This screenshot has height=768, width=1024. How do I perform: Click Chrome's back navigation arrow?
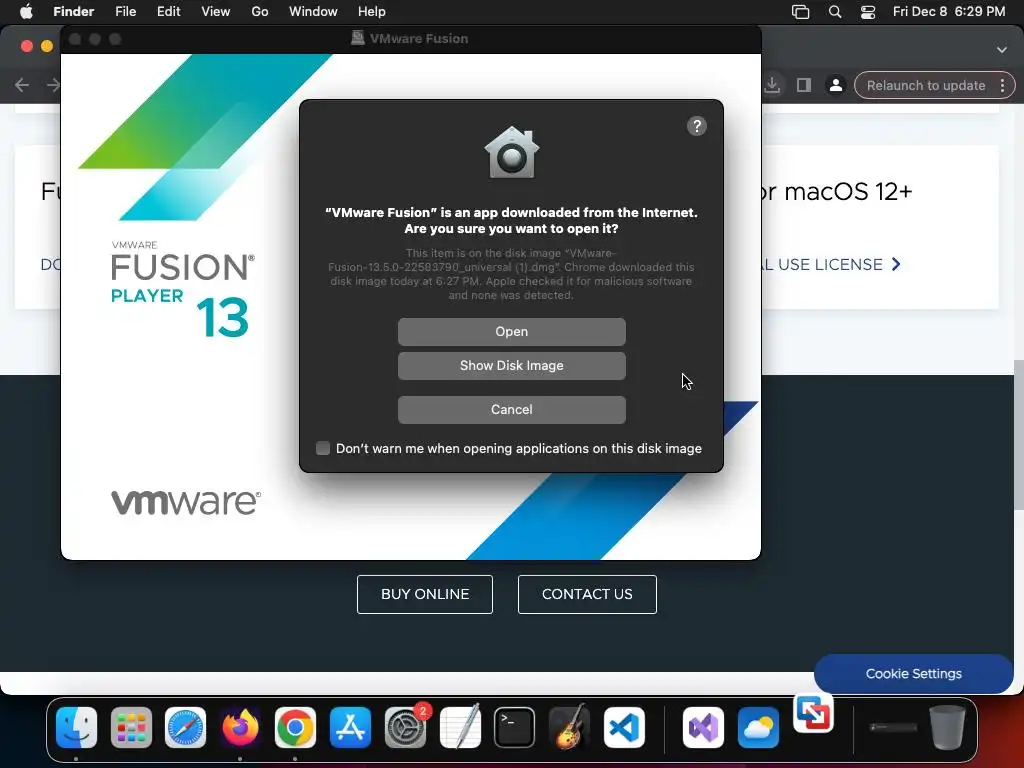(22, 85)
